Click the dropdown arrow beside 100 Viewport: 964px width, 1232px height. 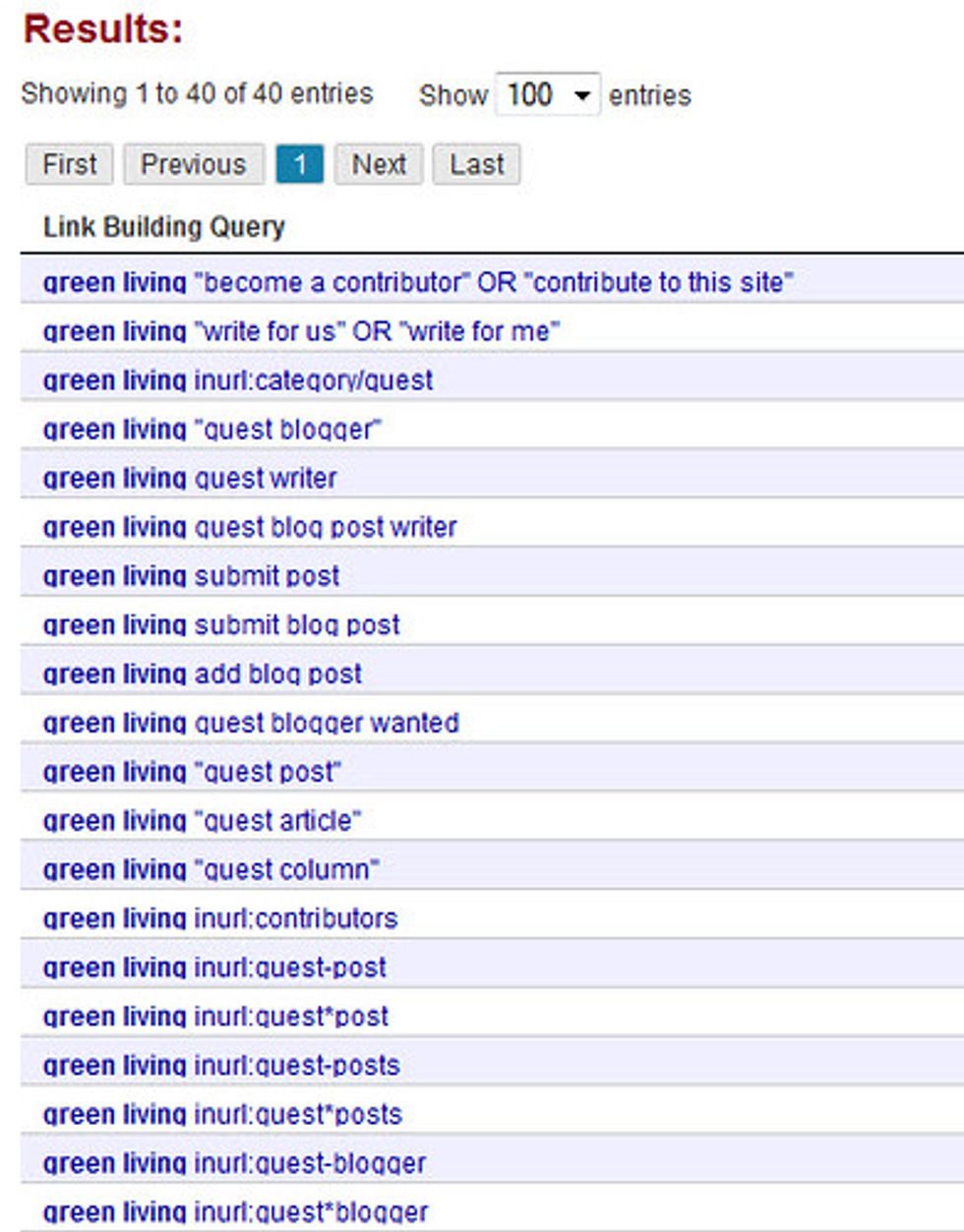pyautogui.click(x=582, y=95)
